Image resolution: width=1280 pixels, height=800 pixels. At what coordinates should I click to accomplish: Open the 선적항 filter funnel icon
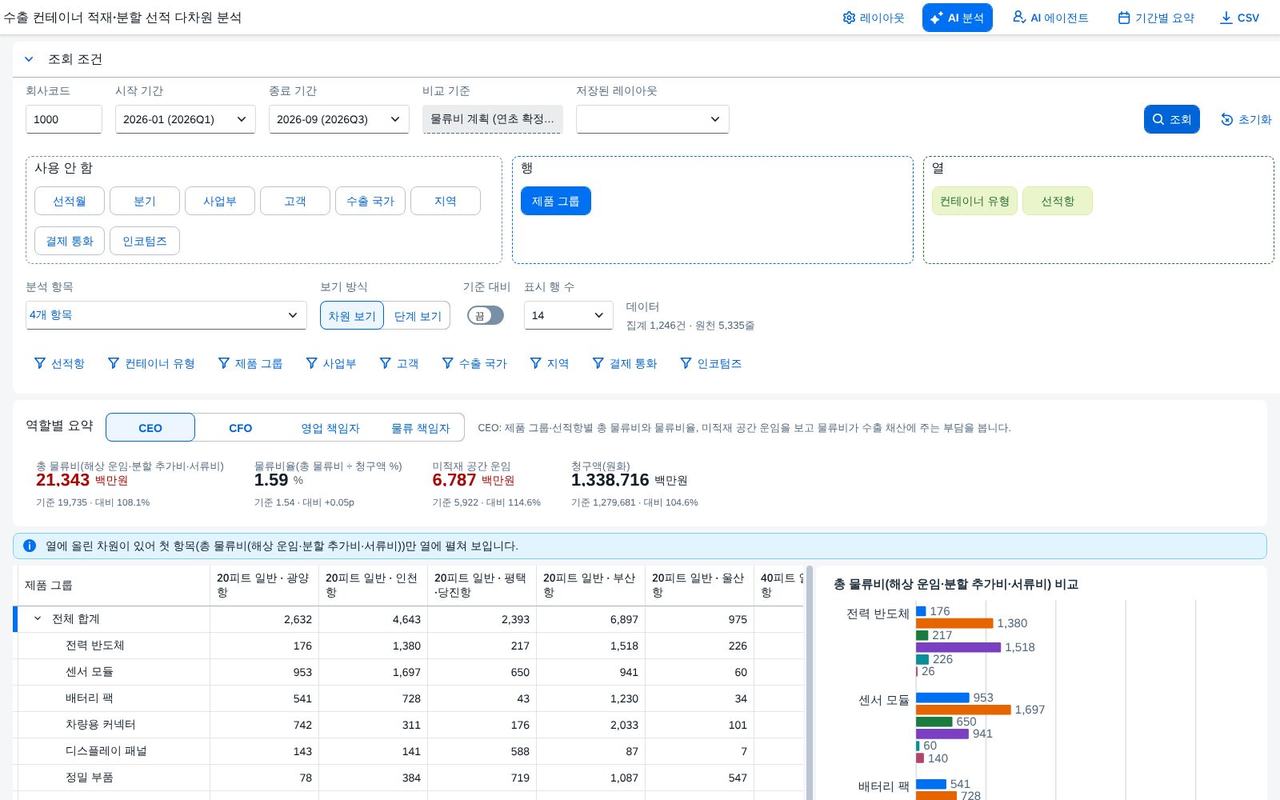coord(40,363)
